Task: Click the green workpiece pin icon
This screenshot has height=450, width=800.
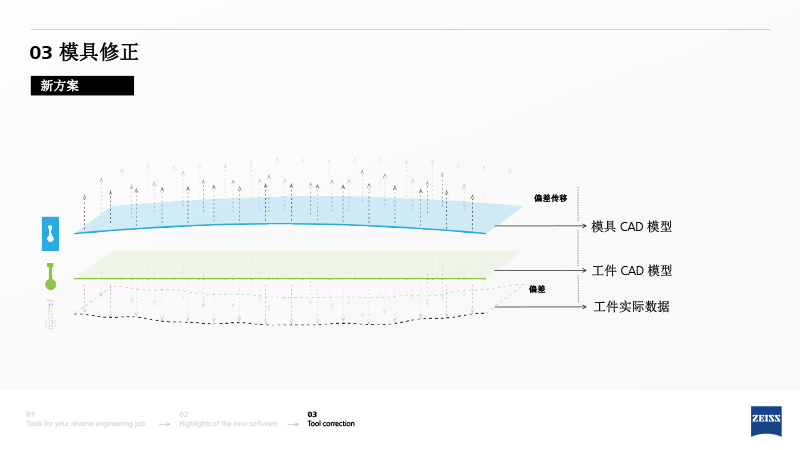Action: point(50,277)
